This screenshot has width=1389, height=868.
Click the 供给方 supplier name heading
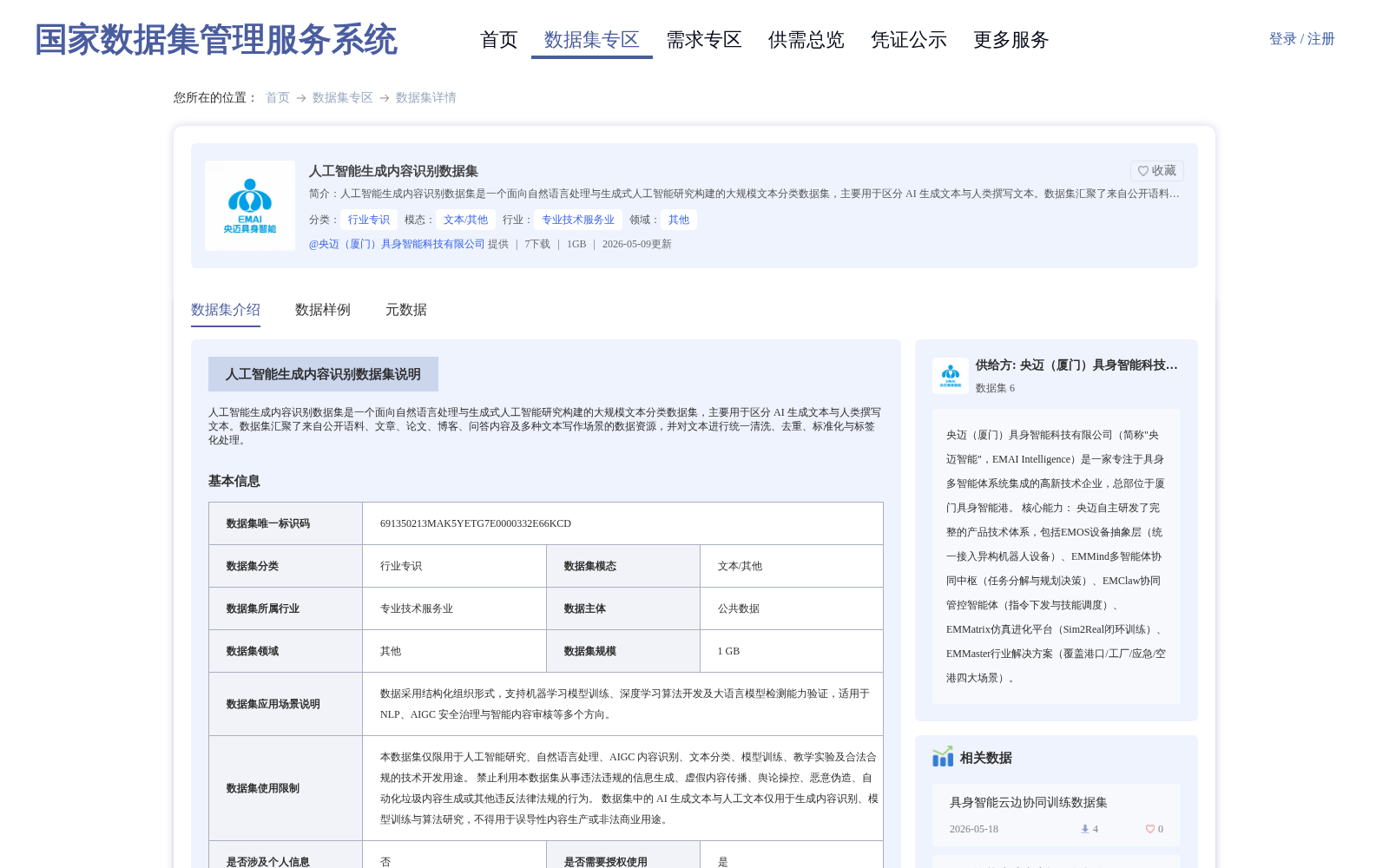click(1076, 365)
